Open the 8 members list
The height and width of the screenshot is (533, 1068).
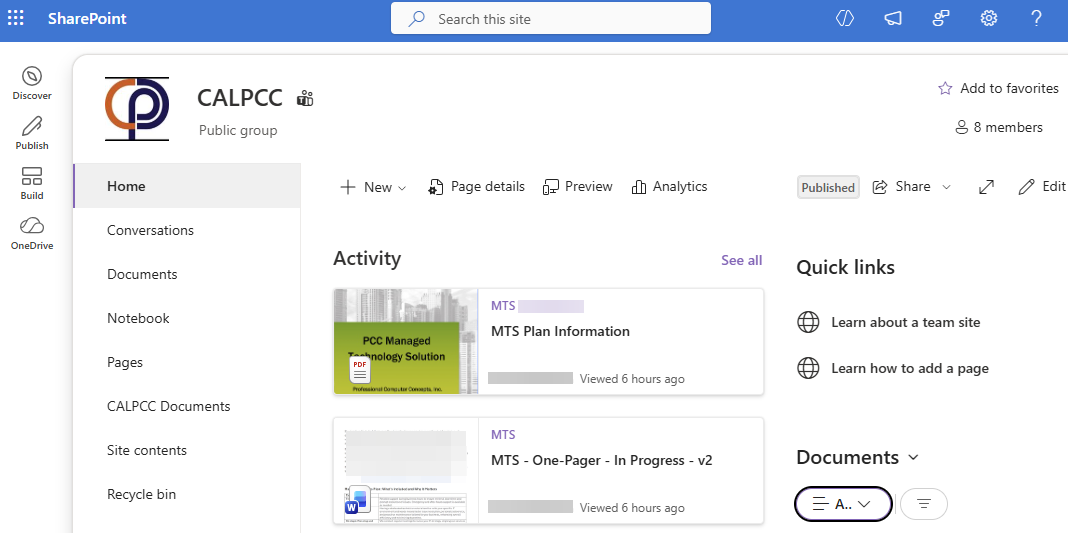(999, 127)
